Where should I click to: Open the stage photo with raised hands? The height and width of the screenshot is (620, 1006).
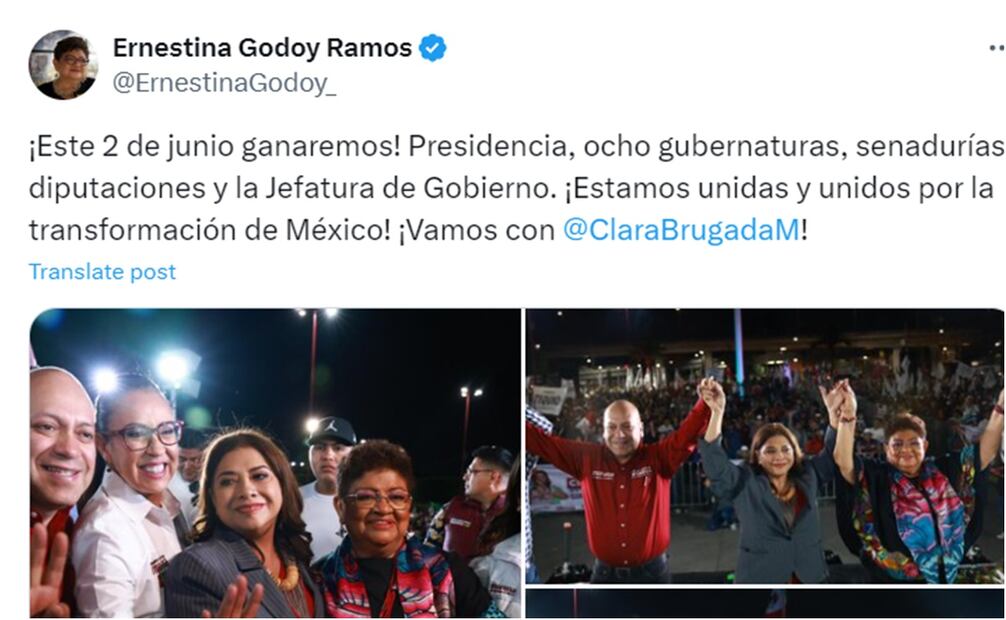765,446
